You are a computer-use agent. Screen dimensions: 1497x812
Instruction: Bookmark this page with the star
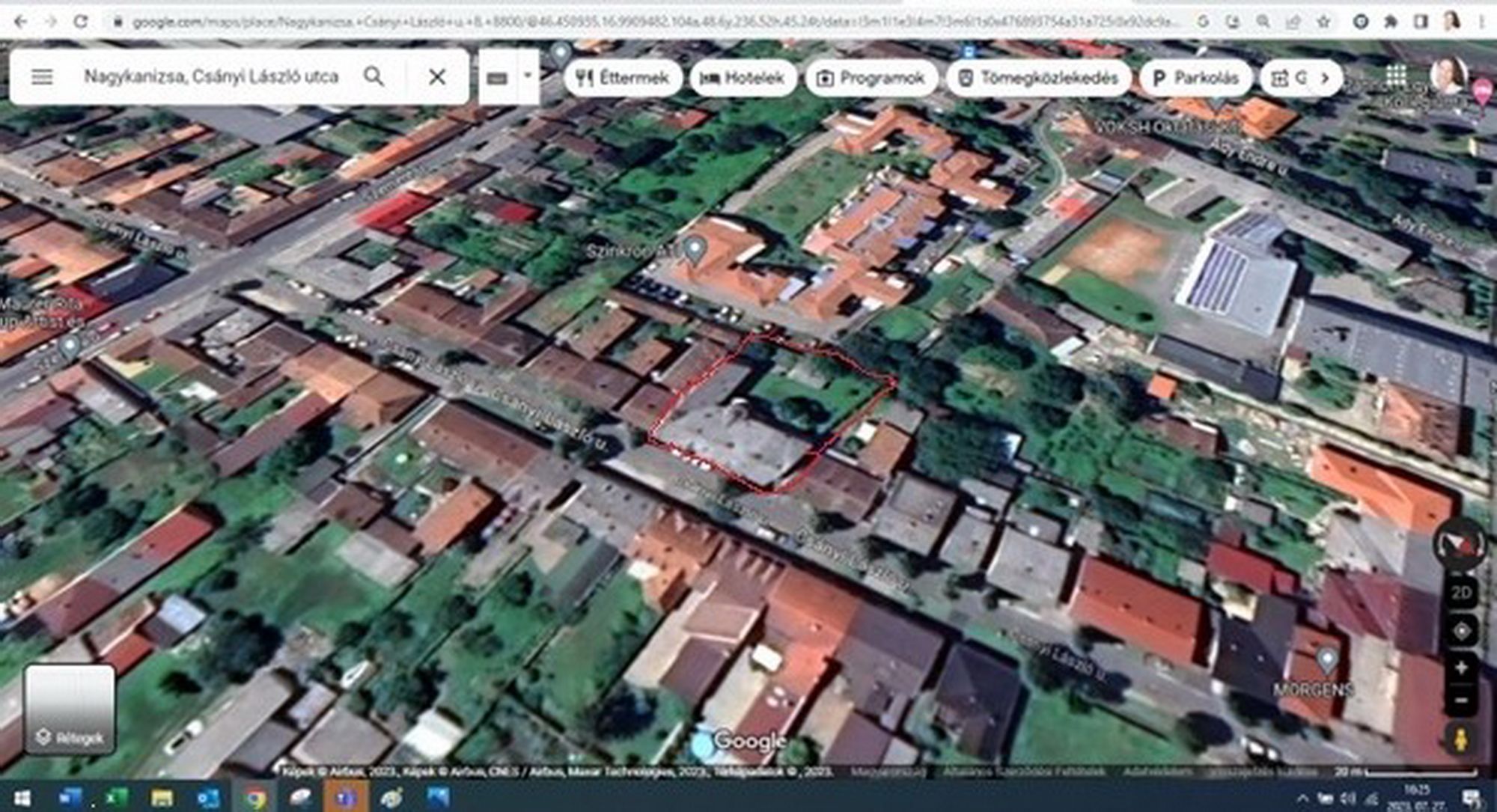click(x=1323, y=22)
